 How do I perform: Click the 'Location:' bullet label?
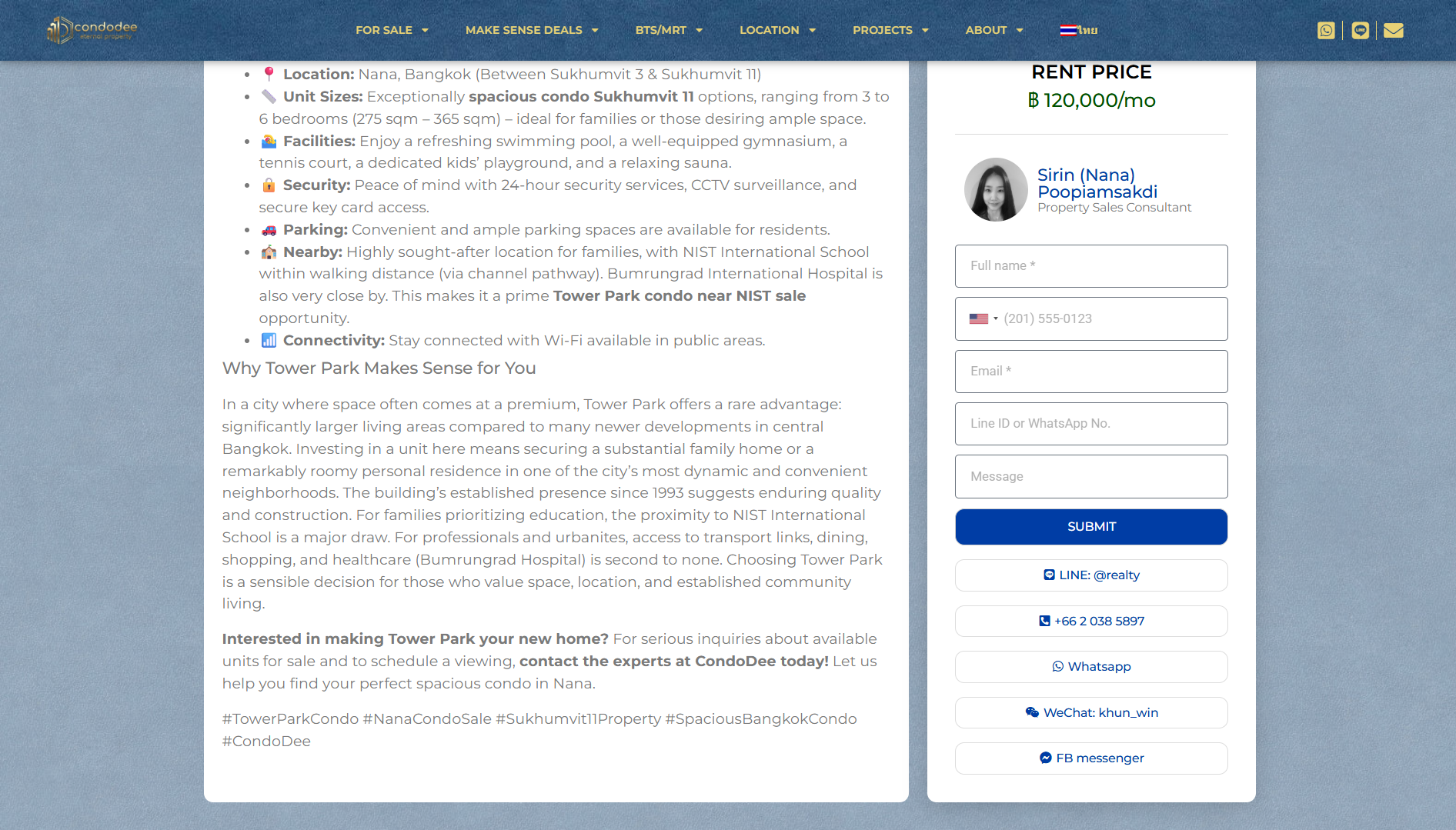tap(319, 75)
